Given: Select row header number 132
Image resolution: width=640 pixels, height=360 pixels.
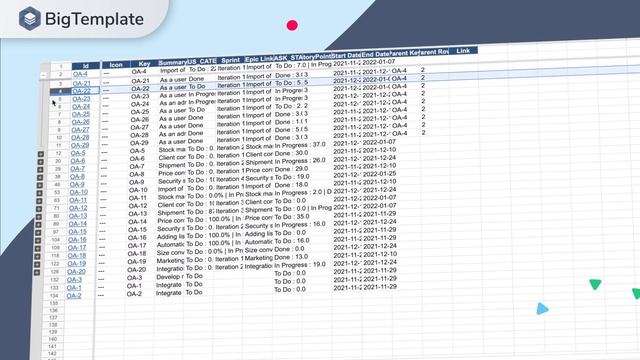Looking at the screenshot, I should (x=54, y=280).
